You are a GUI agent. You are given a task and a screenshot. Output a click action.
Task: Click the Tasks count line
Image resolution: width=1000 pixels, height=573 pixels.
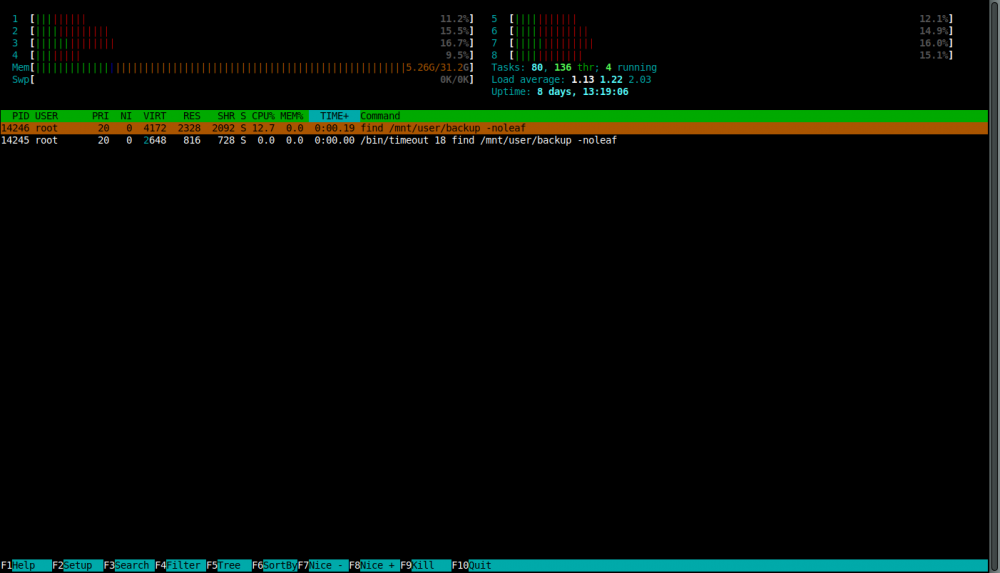click(x=574, y=68)
